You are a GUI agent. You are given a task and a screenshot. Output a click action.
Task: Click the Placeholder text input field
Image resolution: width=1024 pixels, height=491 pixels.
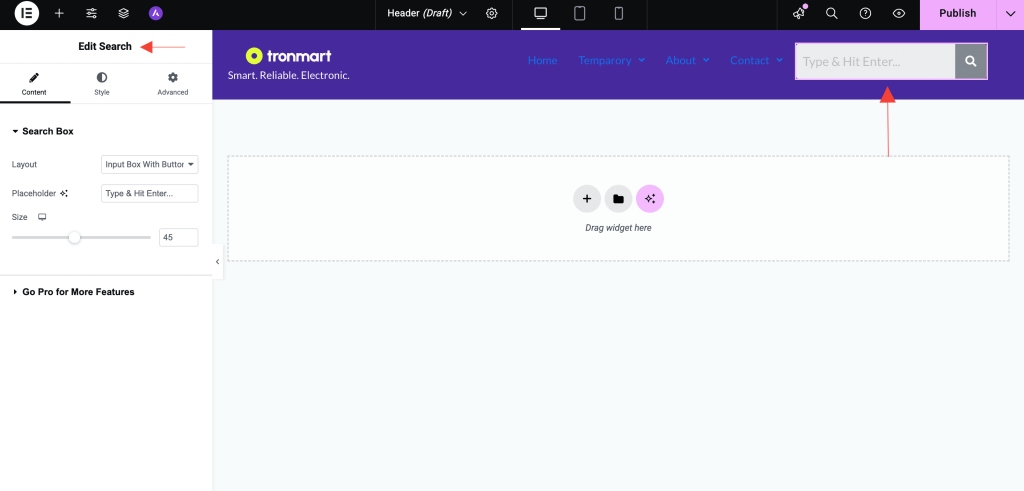click(x=150, y=193)
